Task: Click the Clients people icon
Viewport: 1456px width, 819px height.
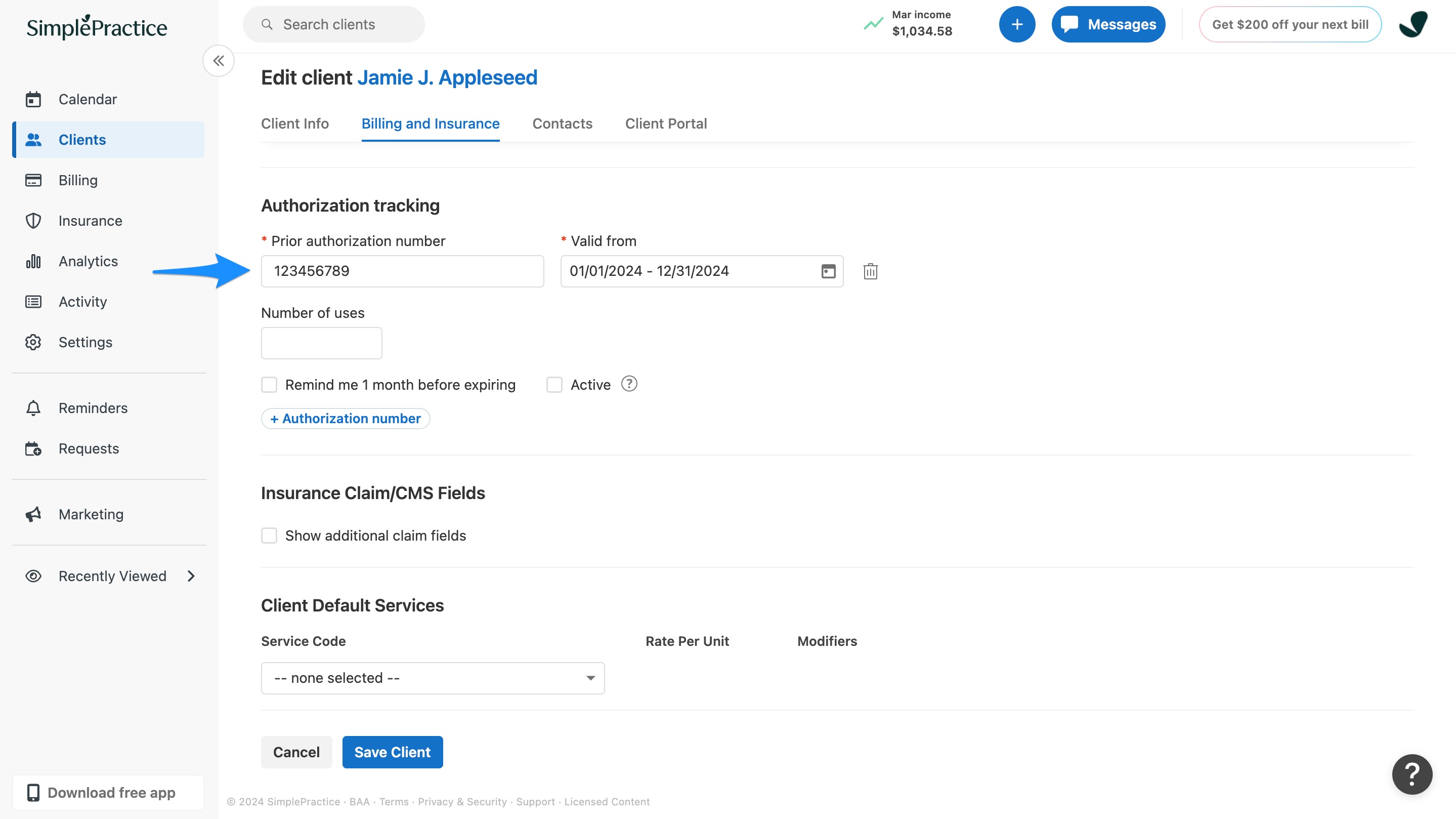Action: 33,140
